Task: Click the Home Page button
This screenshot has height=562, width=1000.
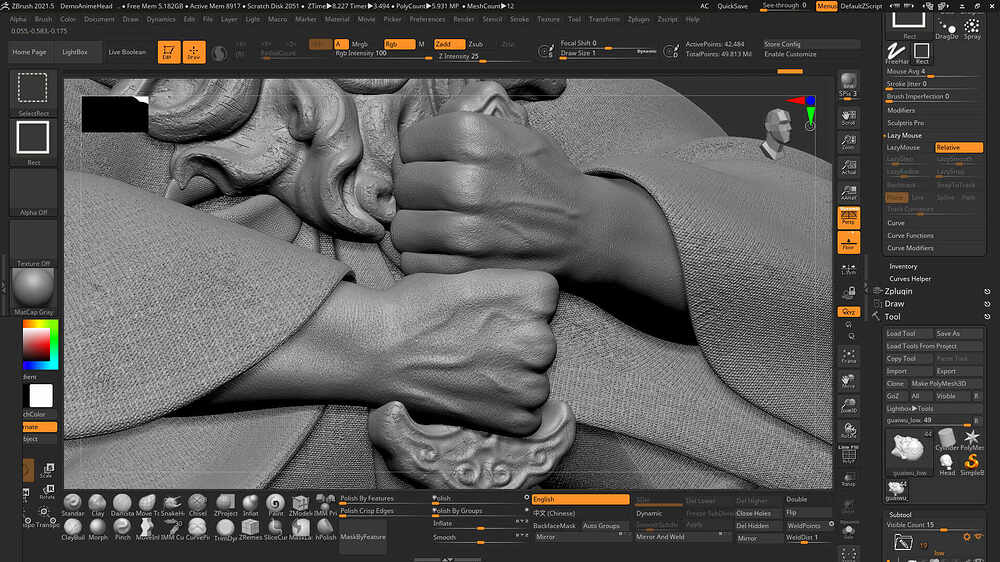Action: pyautogui.click(x=29, y=52)
